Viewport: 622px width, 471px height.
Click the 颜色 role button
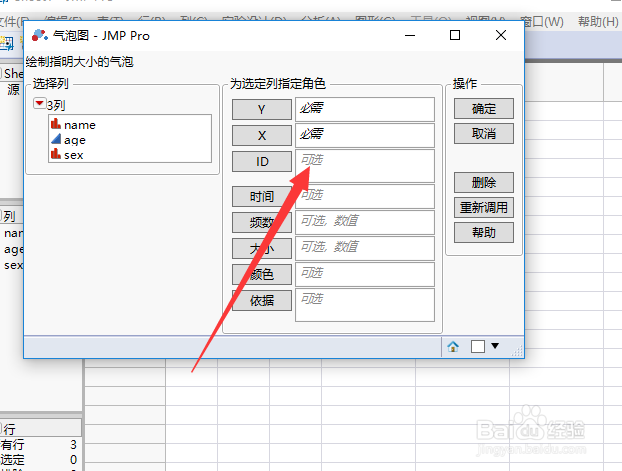tap(261, 274)
